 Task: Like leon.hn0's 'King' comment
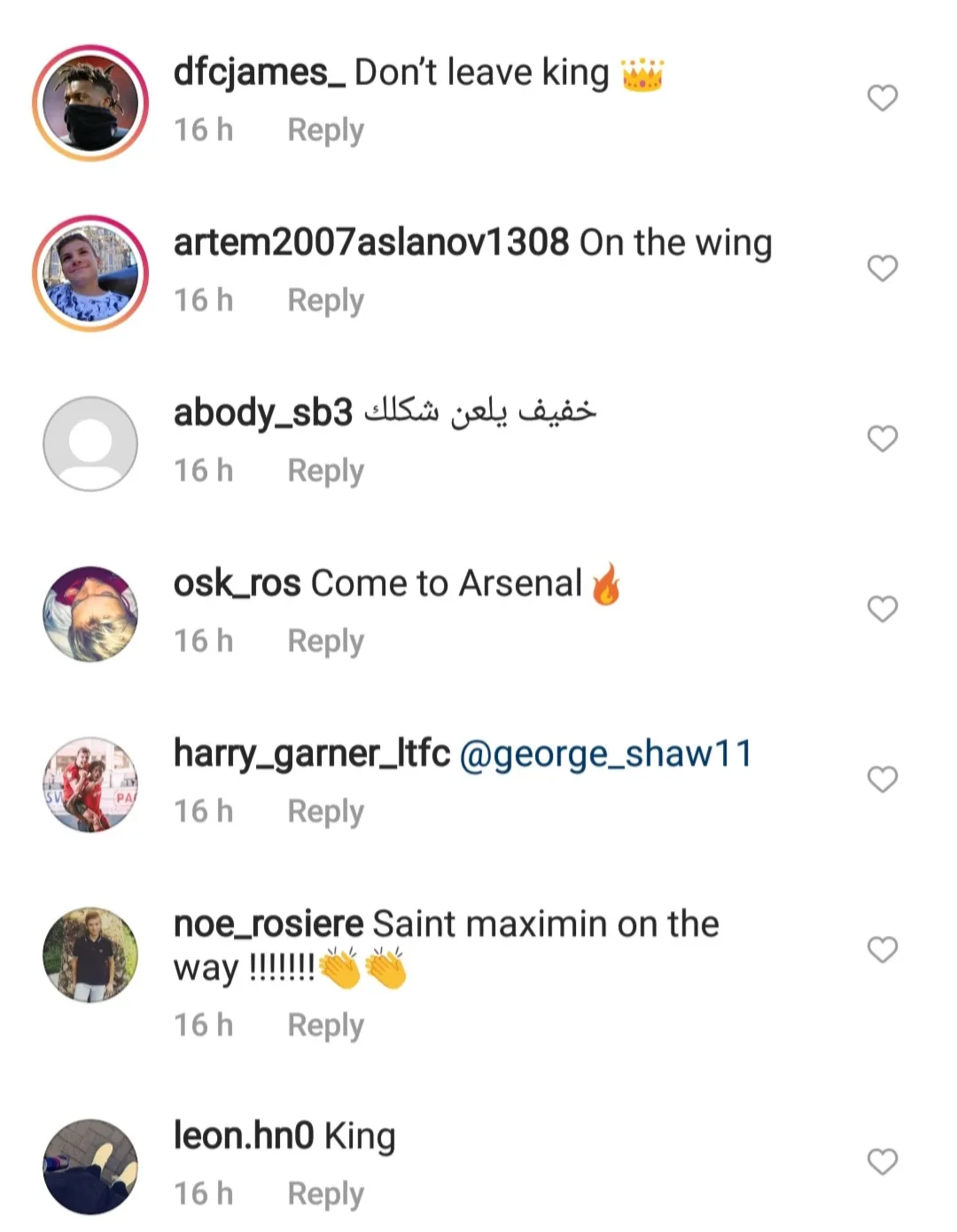coord(882,1161)
